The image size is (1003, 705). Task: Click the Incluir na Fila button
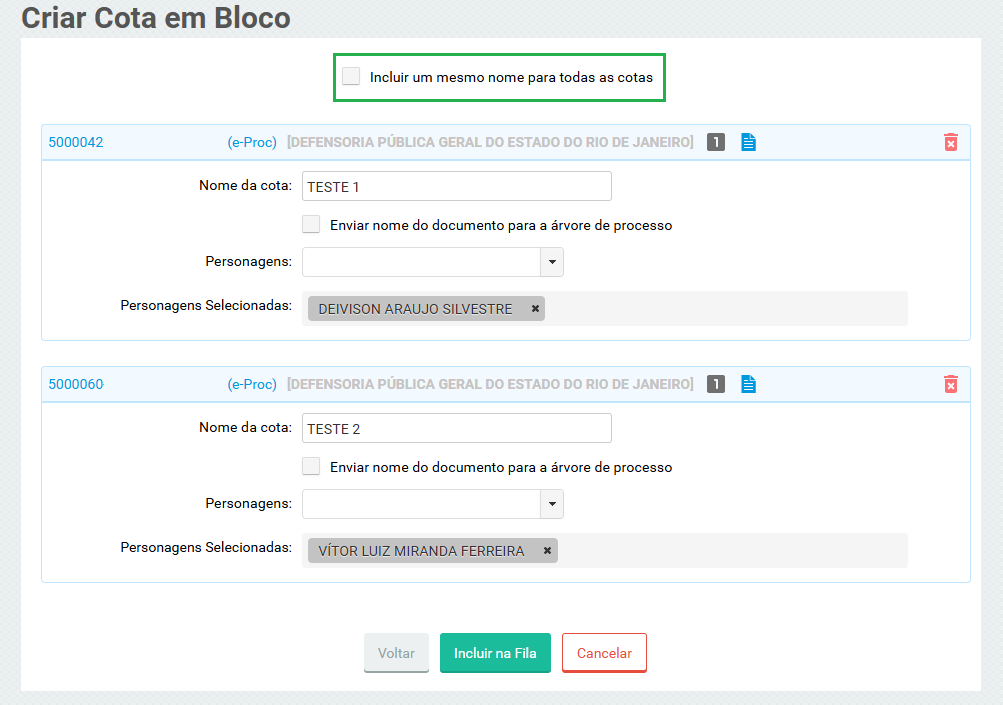(x=495, y=653)
